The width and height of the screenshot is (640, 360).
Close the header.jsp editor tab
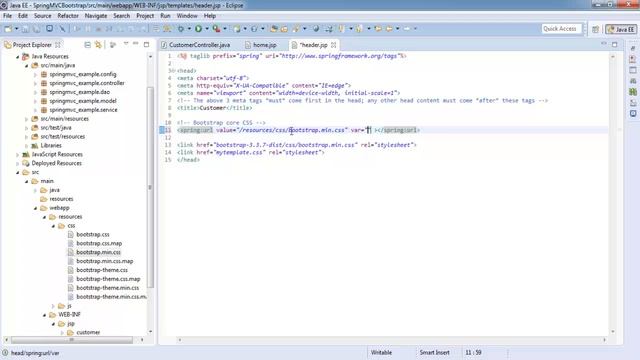point(333,44)
